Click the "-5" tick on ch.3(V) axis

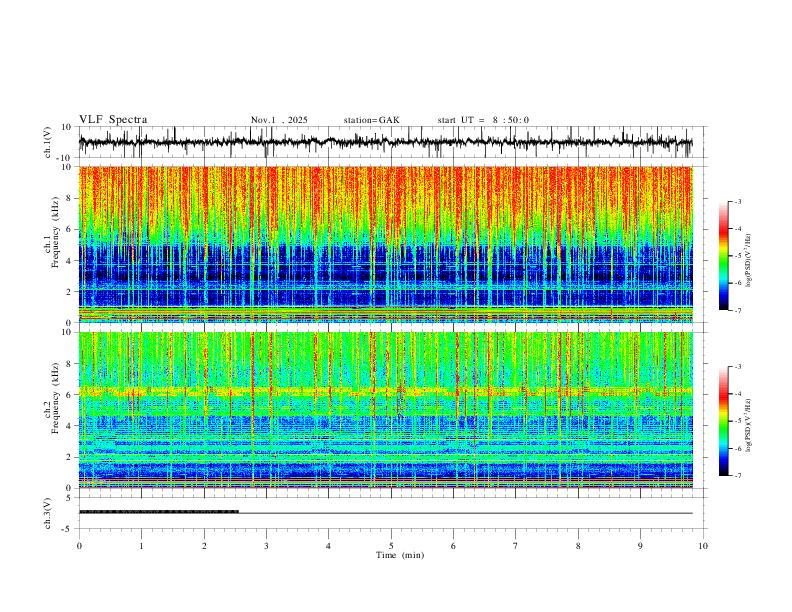[x=68, y=529]
